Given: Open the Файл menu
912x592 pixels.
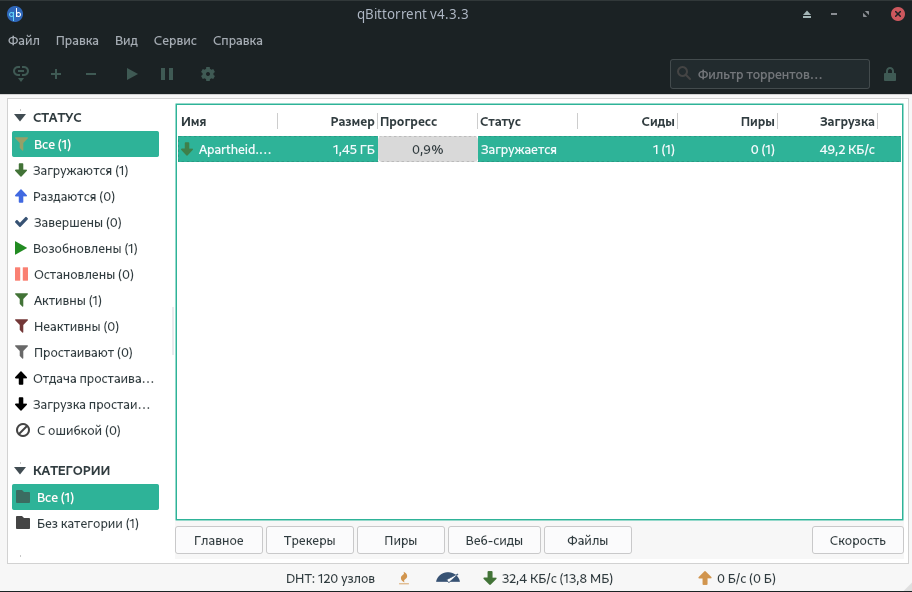Looking at the screenshot, I should (x=24, y=41).
